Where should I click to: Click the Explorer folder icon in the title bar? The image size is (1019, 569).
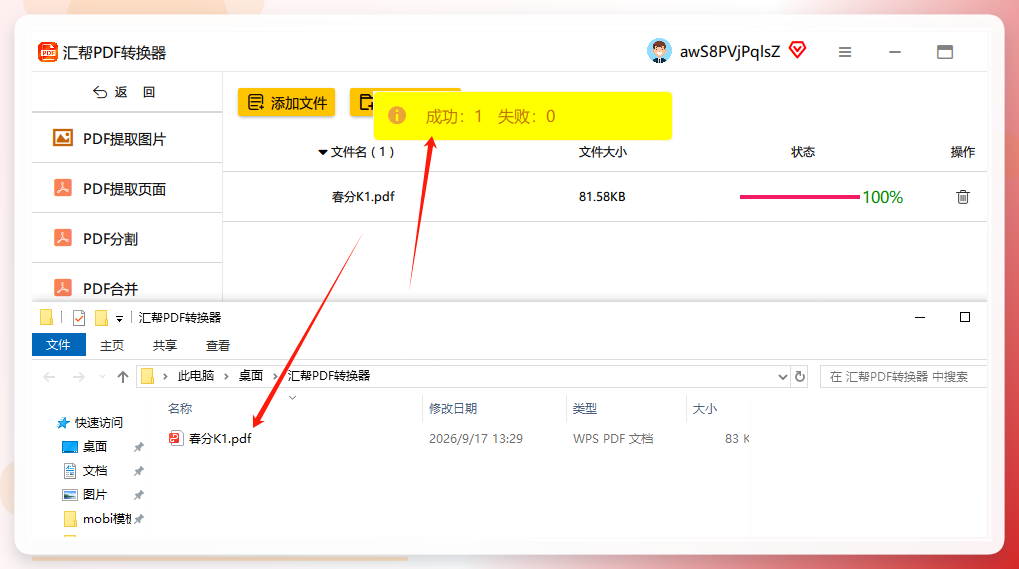46,317
